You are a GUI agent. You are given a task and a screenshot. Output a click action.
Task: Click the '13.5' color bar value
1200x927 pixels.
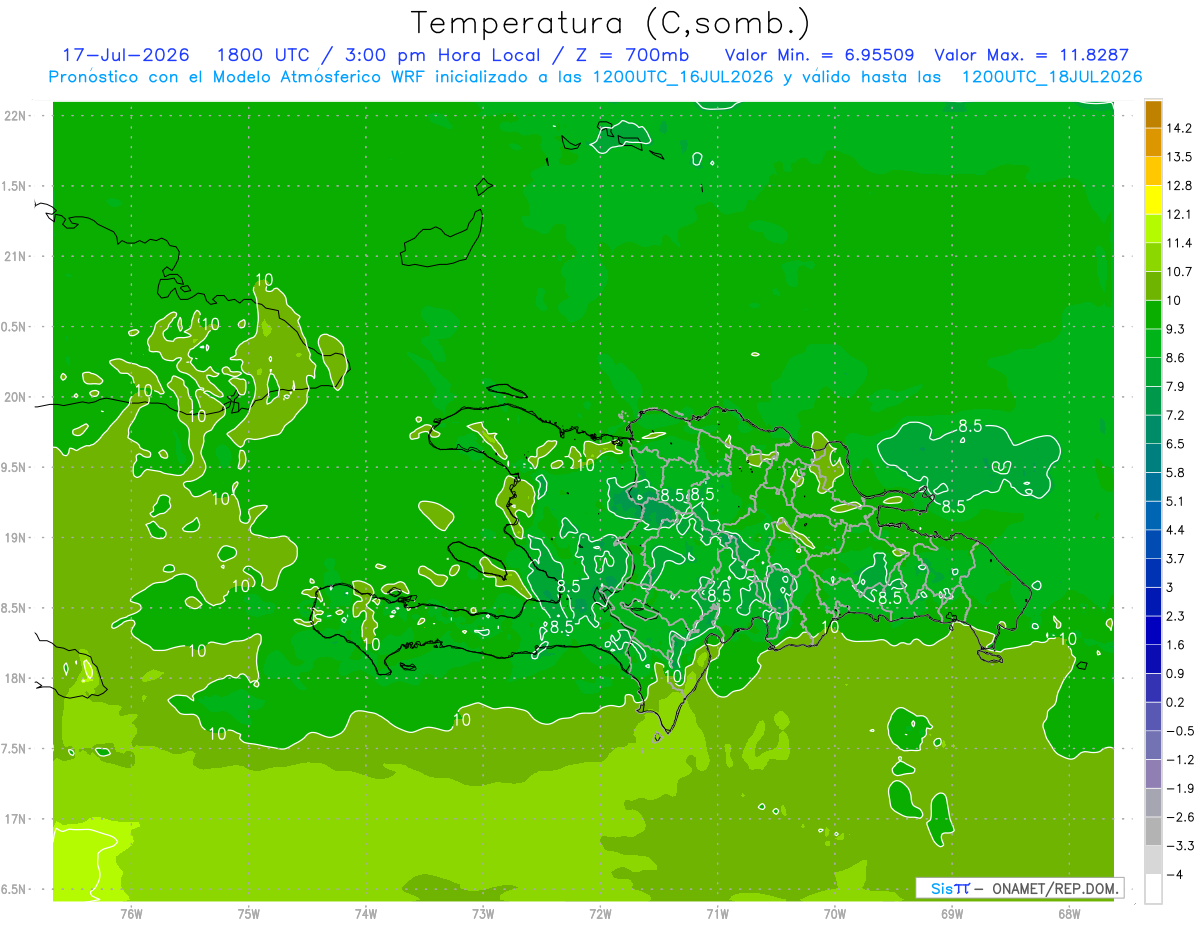[1179, 157]
